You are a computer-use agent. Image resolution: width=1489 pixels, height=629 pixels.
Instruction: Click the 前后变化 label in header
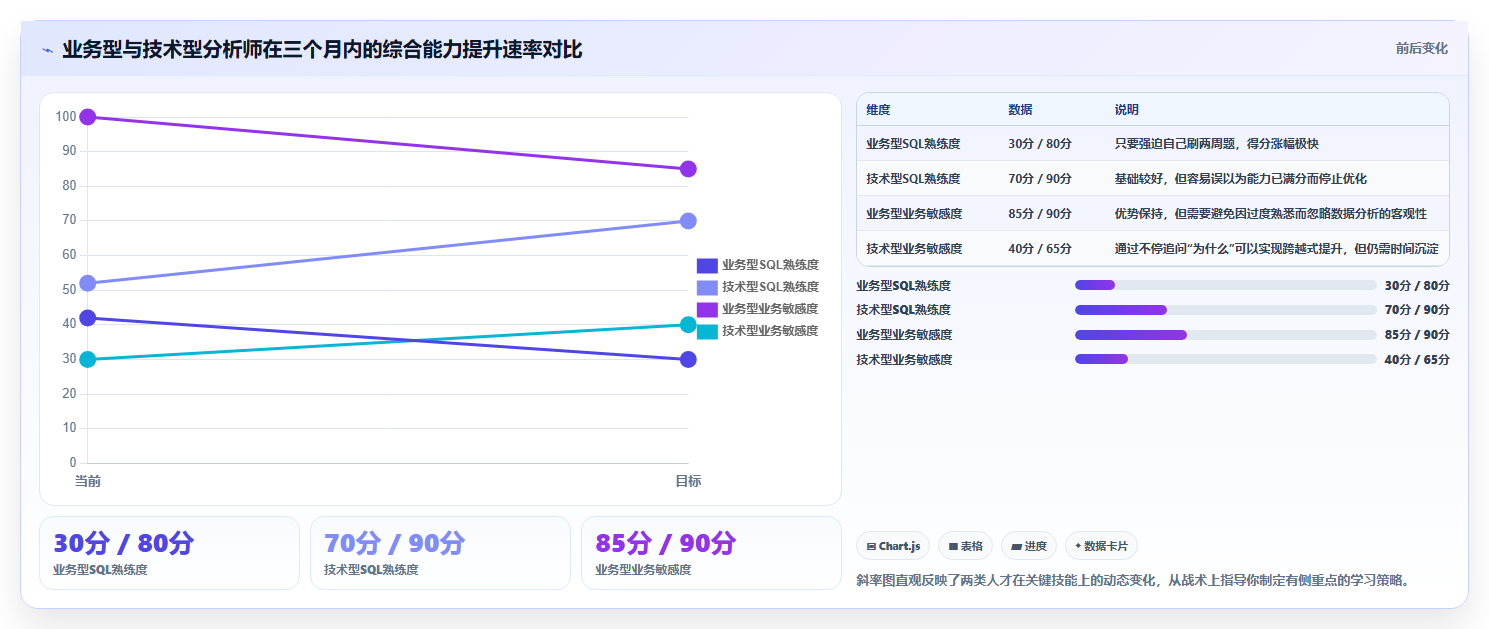tap(1421, 48)
